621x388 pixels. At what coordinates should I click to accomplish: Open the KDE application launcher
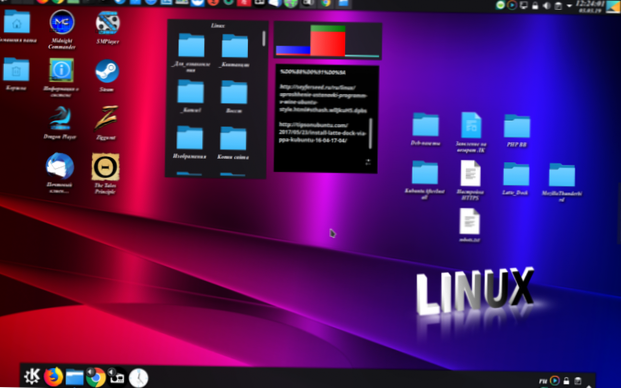coord(32,376)
